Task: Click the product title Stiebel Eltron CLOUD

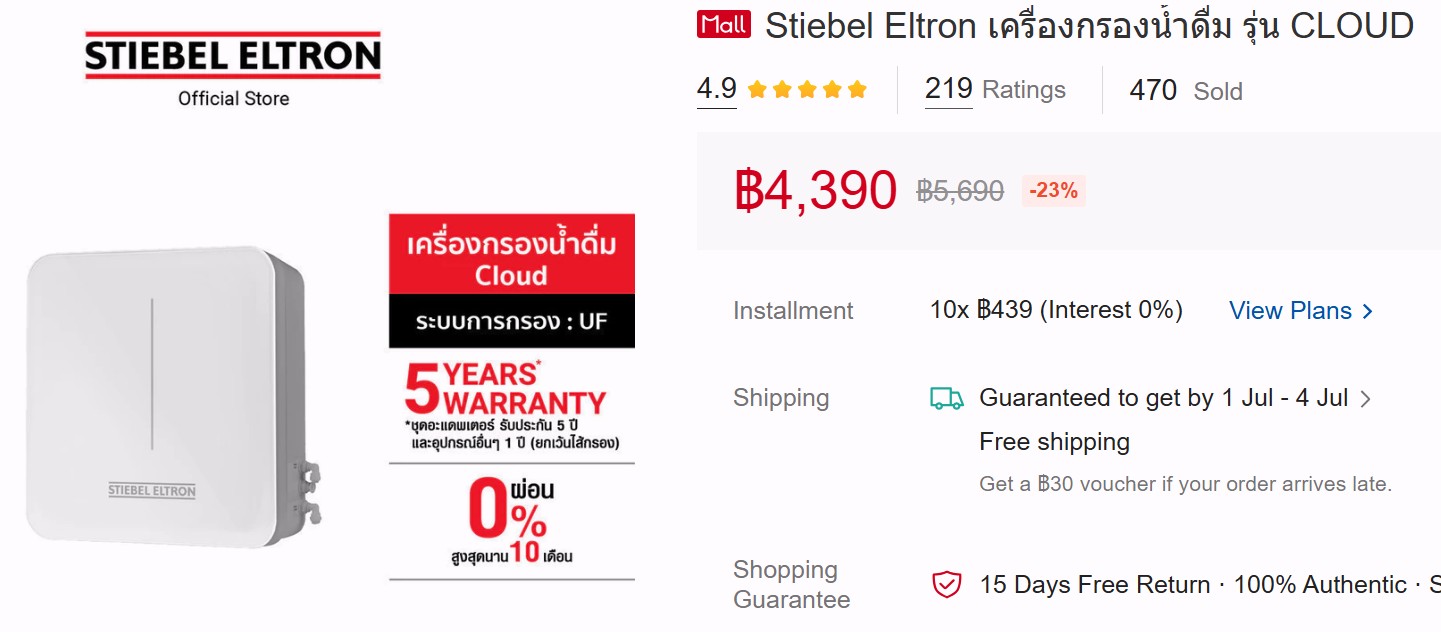Action: click(1089, 27)
